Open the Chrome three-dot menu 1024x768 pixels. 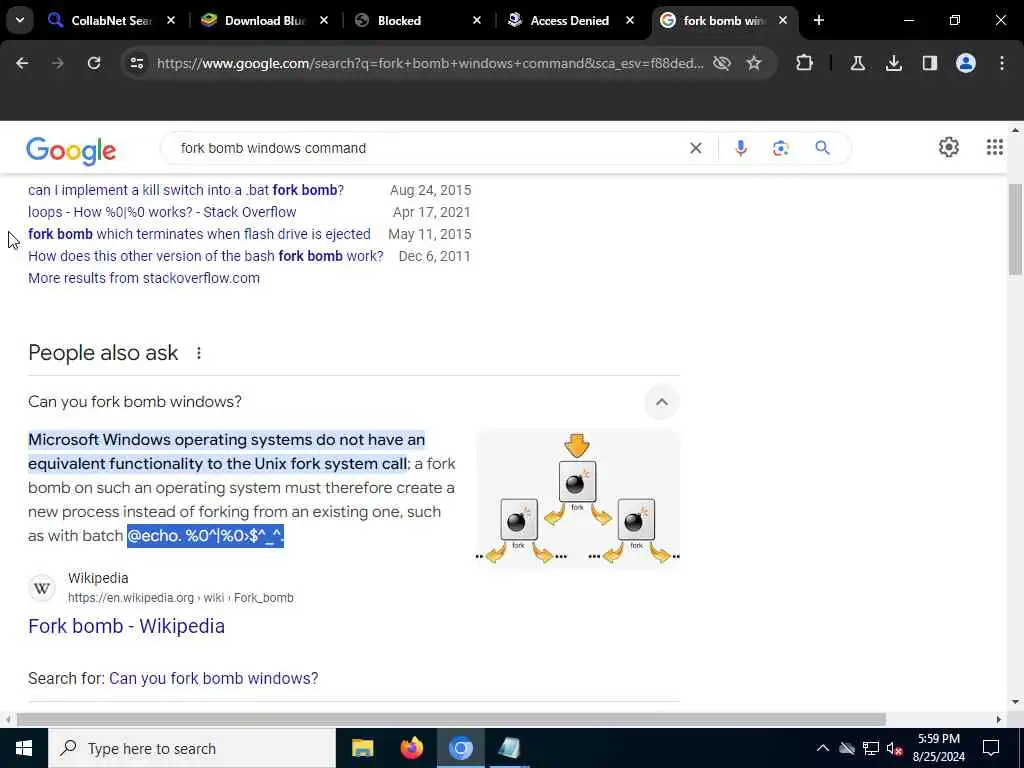coord(1002,63)
